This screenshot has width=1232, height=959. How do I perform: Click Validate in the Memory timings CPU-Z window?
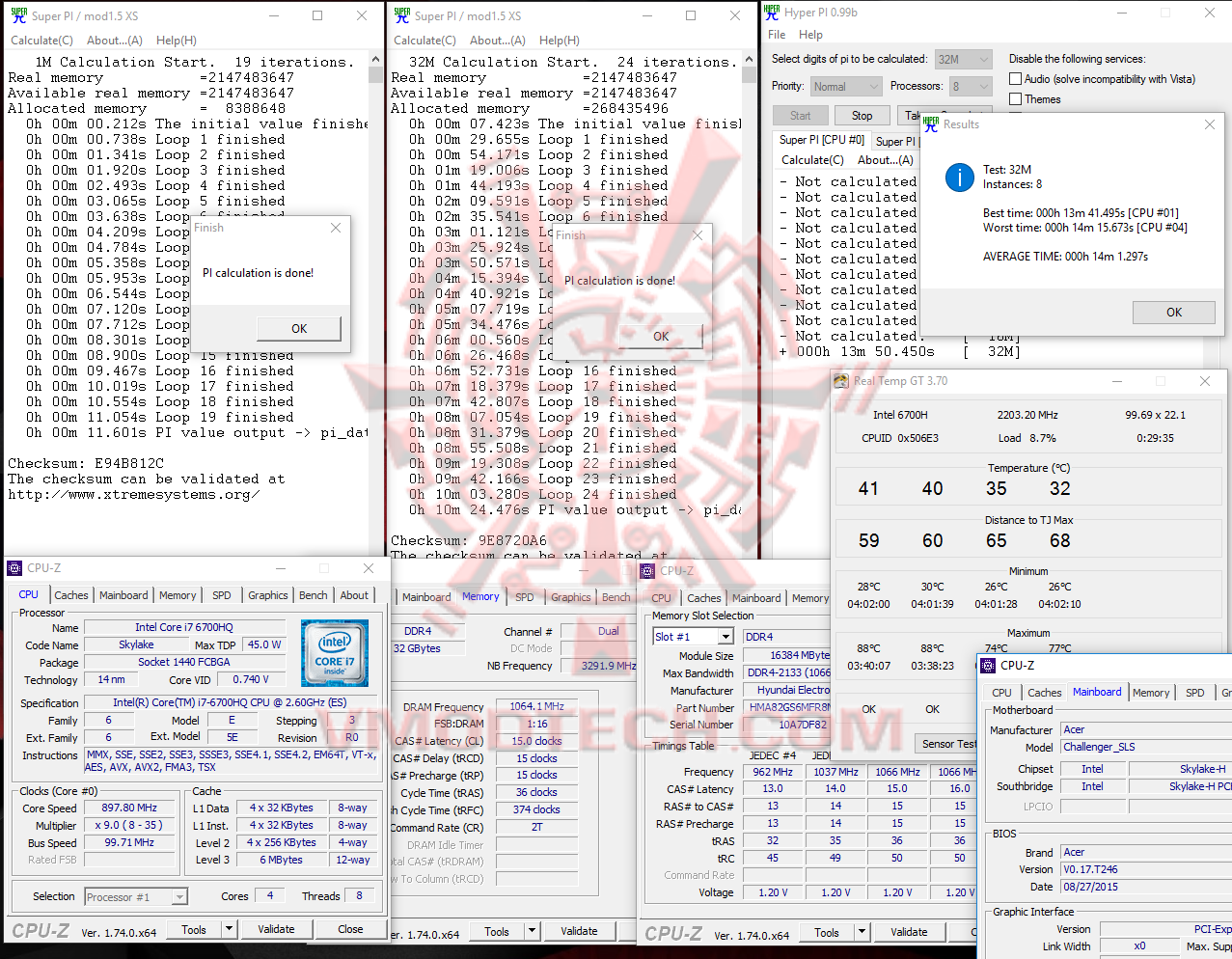[579, 931]
